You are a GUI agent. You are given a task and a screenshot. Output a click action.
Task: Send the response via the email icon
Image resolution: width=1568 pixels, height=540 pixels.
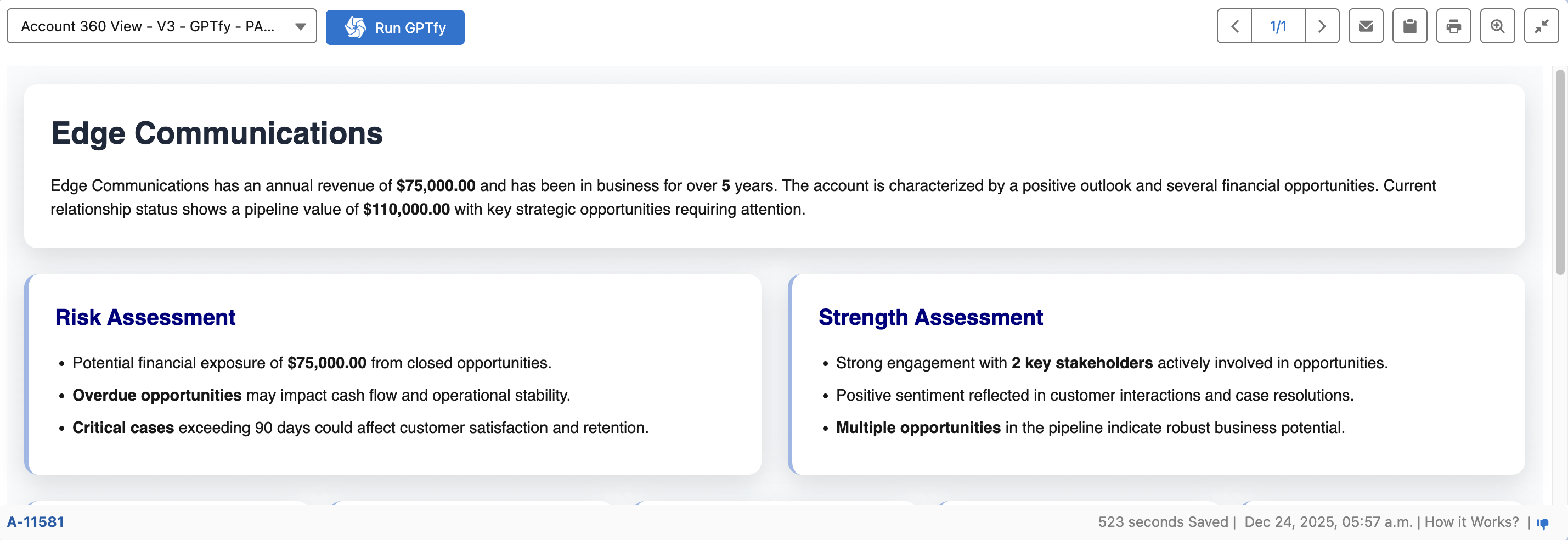(1366, 26)
